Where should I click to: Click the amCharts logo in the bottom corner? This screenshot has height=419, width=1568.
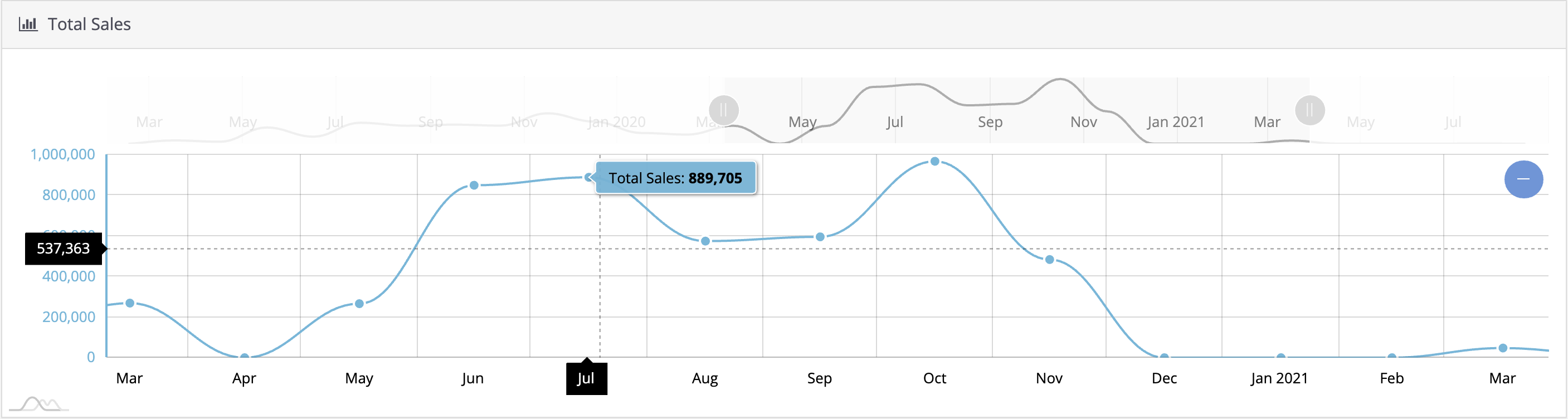coord(39,404)
